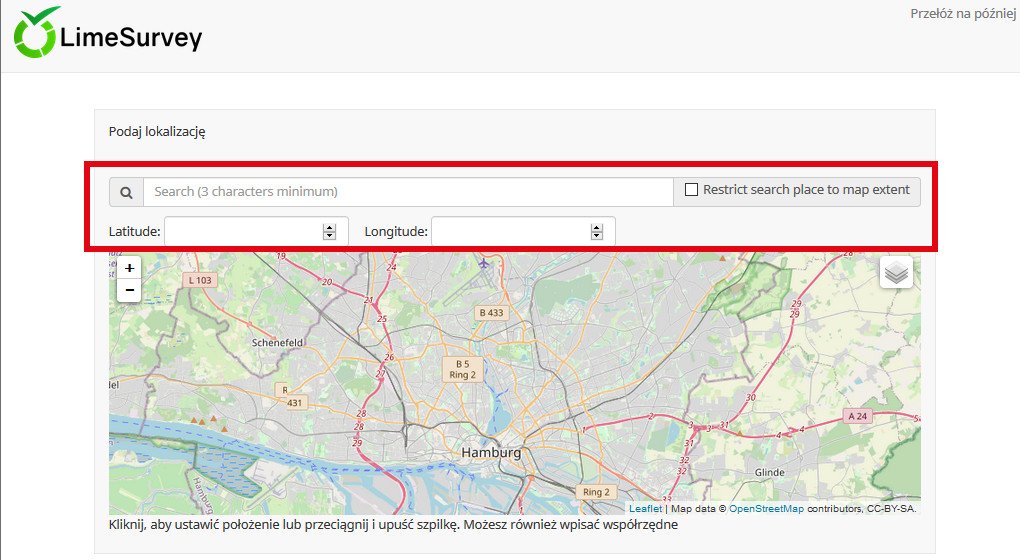The image size is (1020, 560).
Task: Click the Glinde label on the map
Action: click(x=770, y=472)
